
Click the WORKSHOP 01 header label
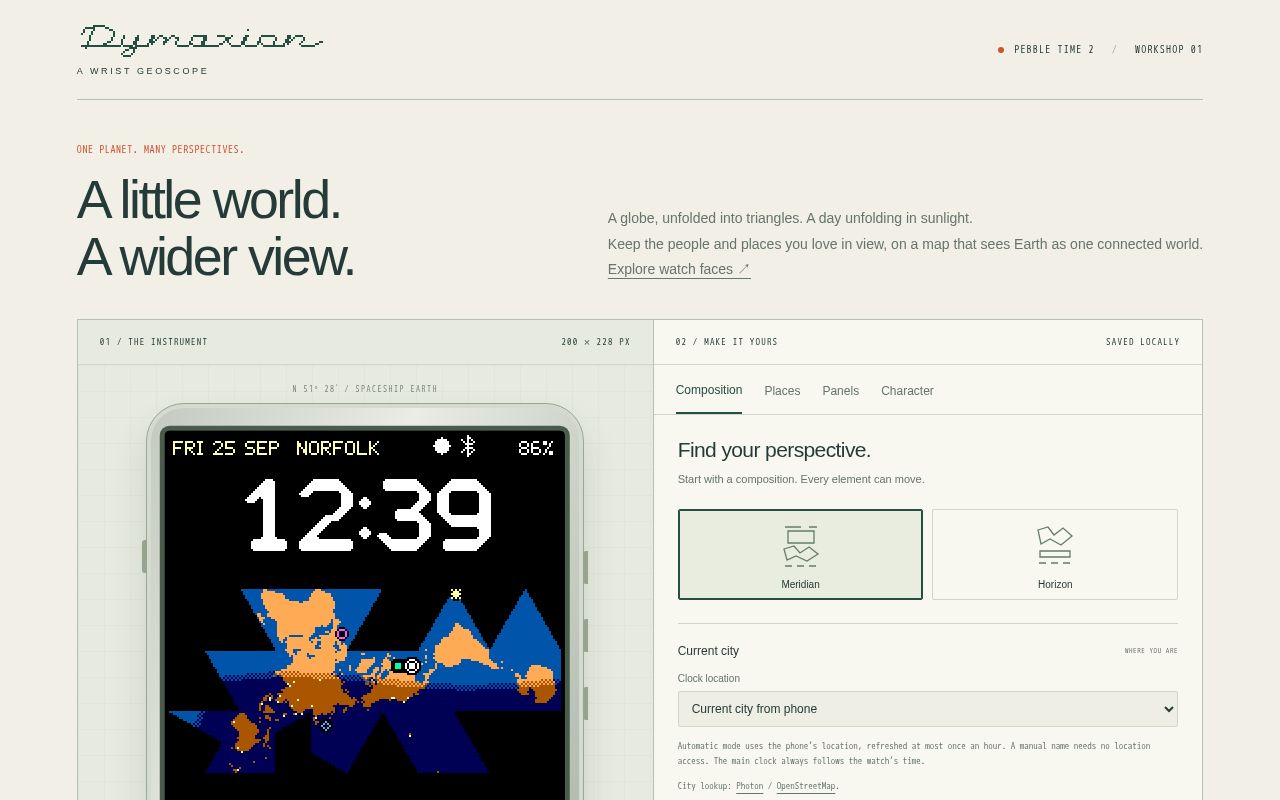coord(1169,49)
